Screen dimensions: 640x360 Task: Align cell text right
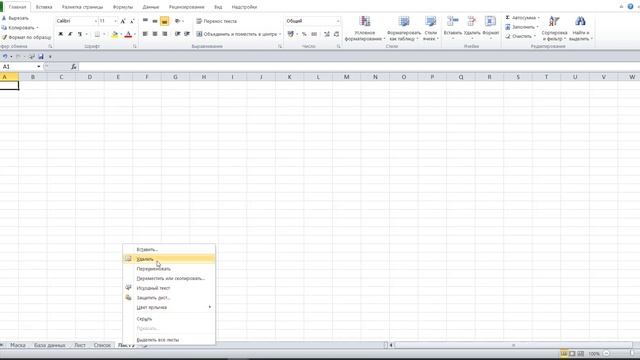coord(164,34)
